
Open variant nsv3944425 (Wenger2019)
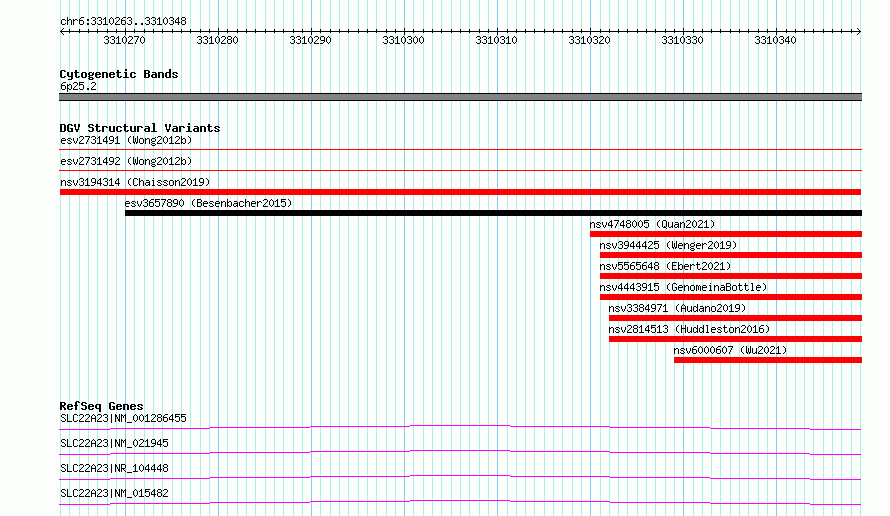tap(668, 245)
